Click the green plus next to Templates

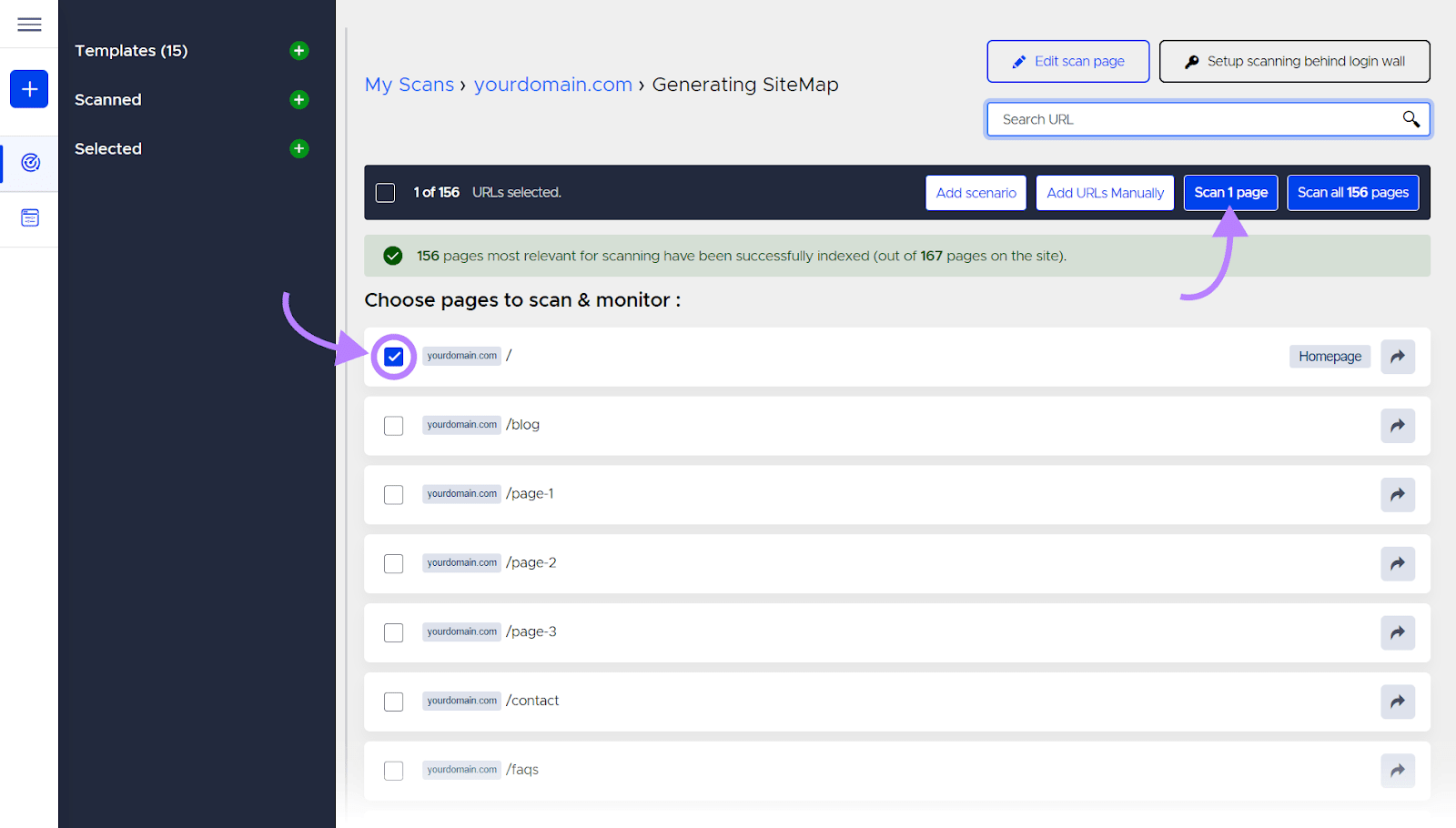[x=298, y=50]
